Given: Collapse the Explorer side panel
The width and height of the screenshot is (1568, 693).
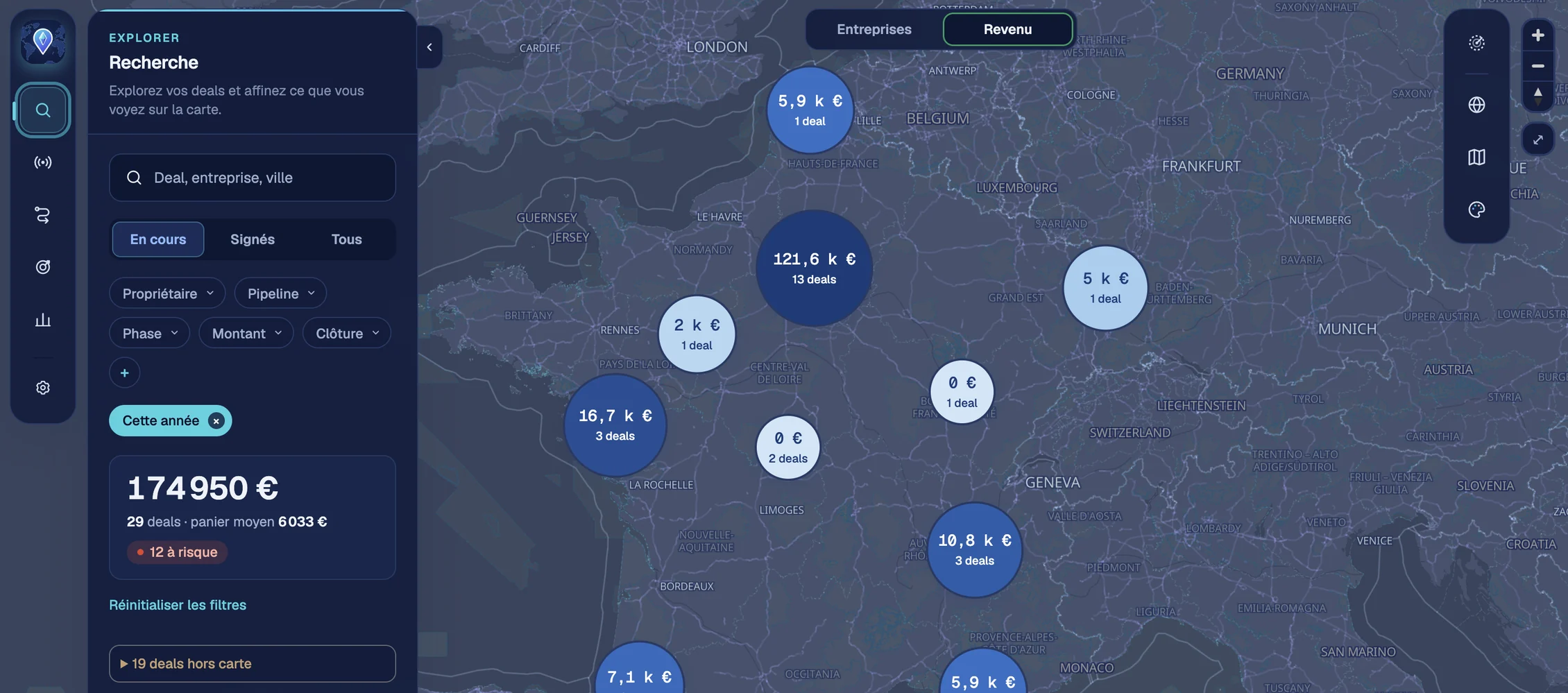Looking at the screenshot, I should pos(429,47).
